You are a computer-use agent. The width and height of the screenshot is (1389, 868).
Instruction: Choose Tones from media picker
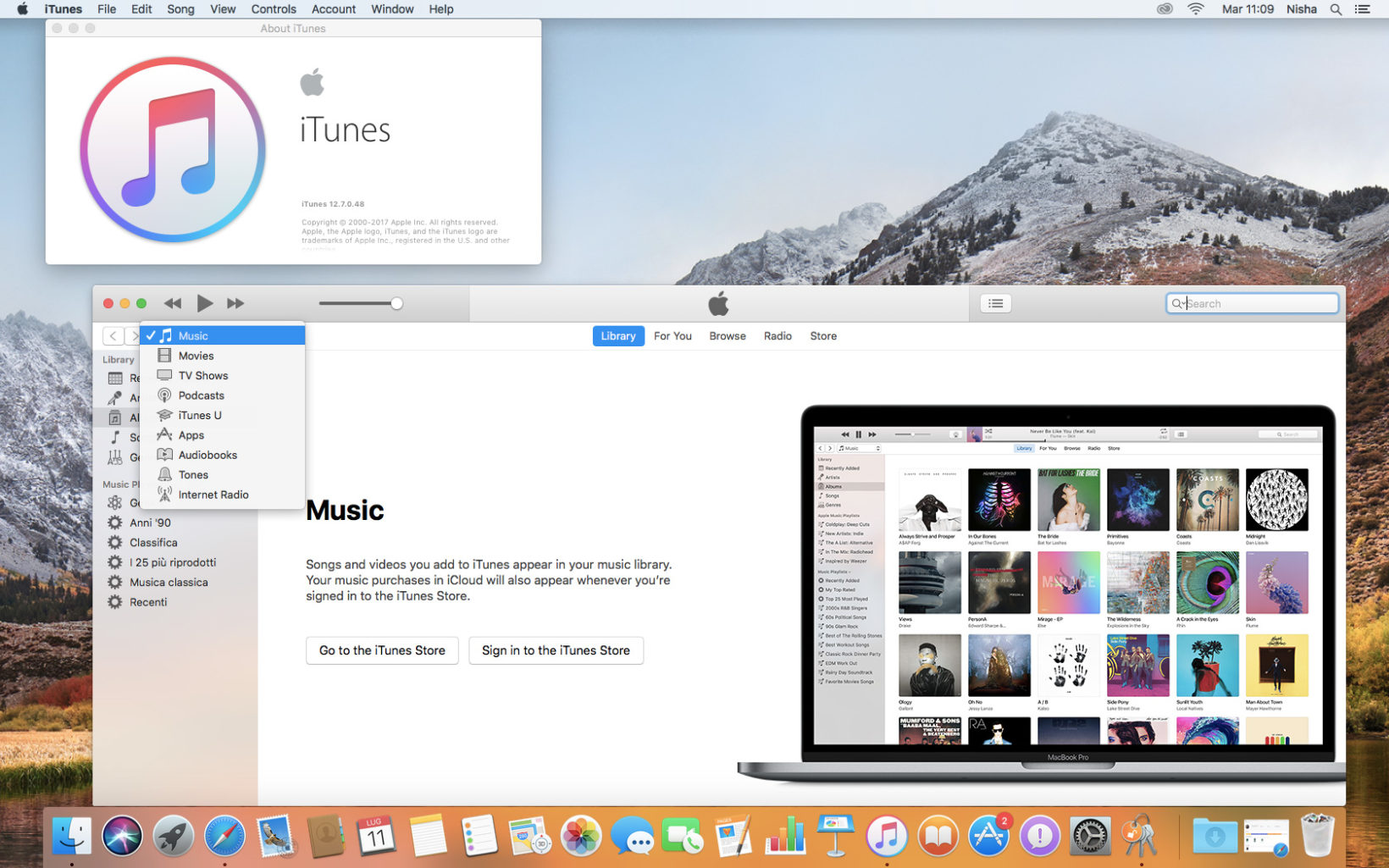pyautogui.click(x=223, y=475)
